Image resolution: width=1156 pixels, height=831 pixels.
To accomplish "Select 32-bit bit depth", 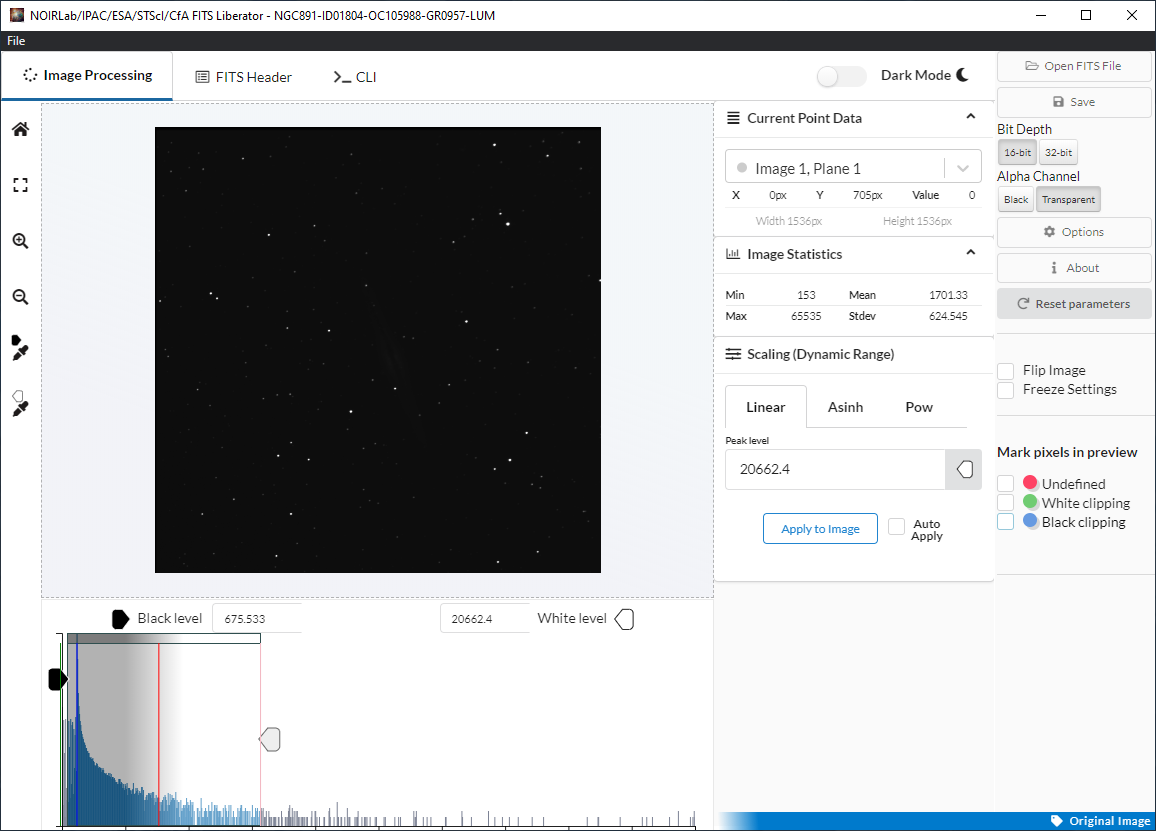I will [x=1059, y=153].
